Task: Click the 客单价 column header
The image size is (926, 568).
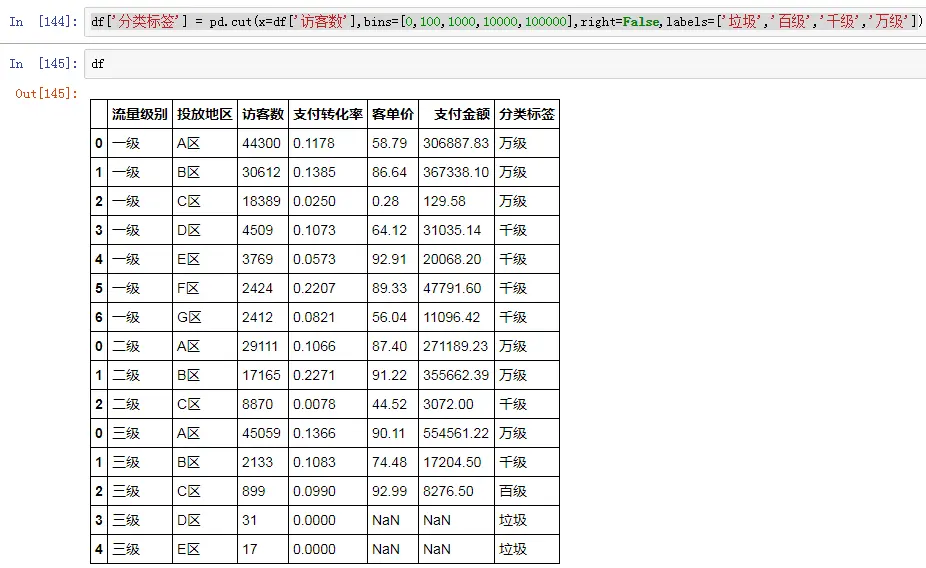Action: (x=393, y=114)
